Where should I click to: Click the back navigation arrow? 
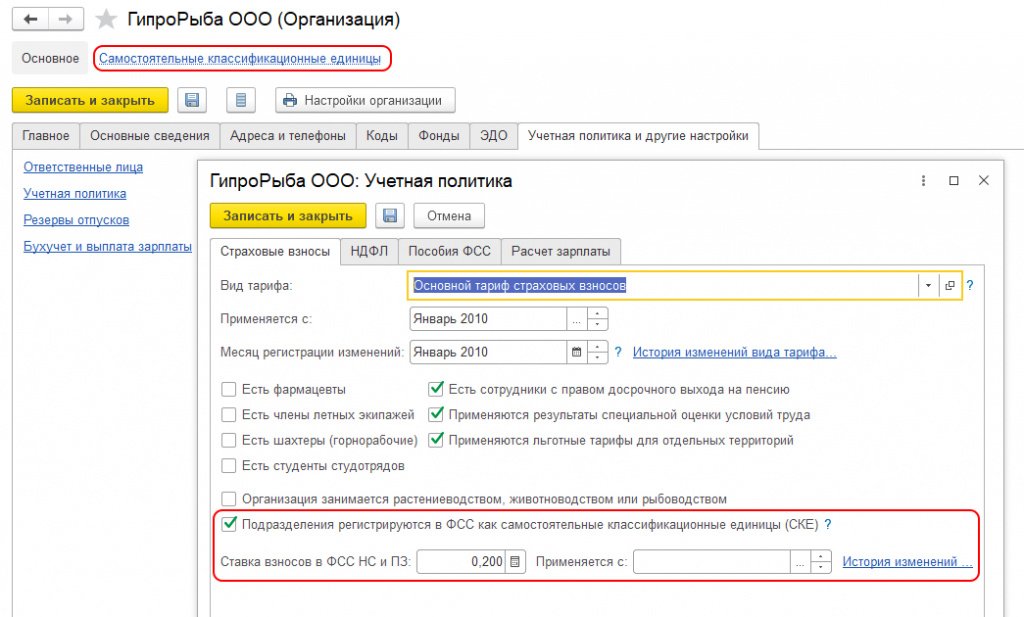(30, 20)
